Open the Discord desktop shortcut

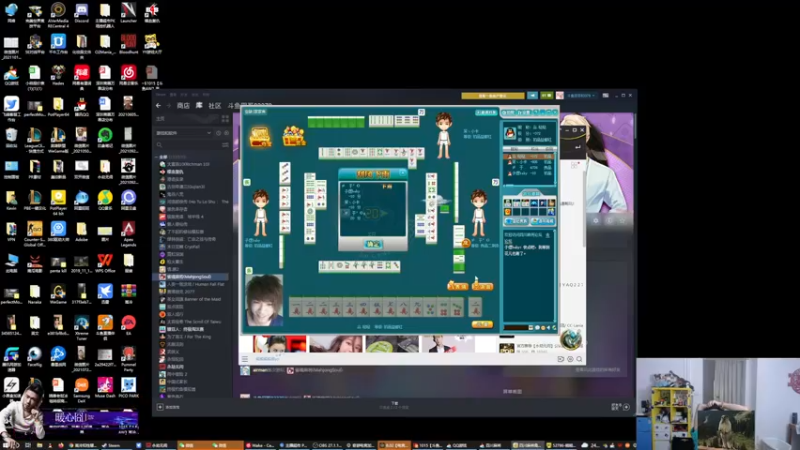[82, 11]
